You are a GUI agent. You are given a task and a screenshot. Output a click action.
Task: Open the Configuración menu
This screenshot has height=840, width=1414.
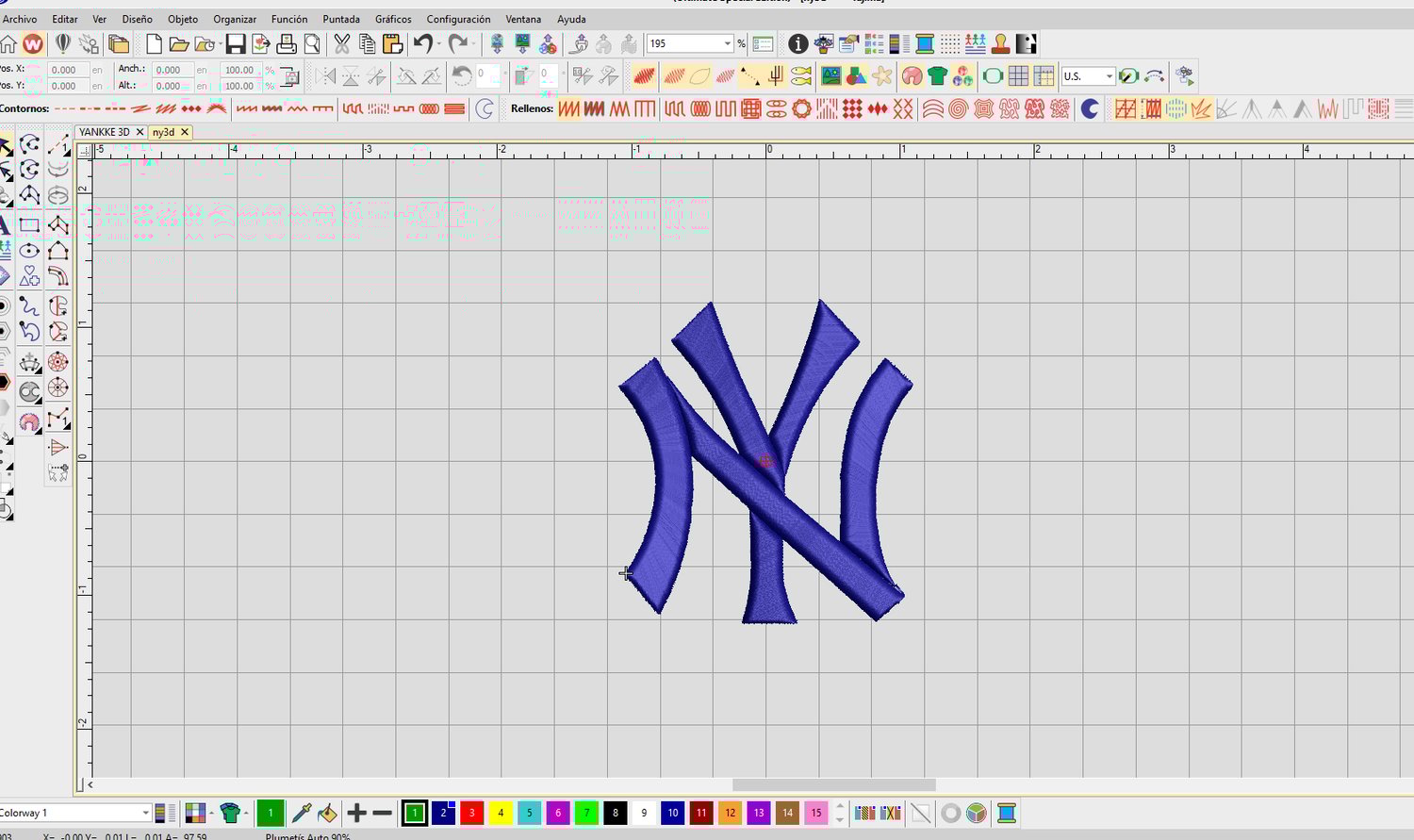pos(458,19)
